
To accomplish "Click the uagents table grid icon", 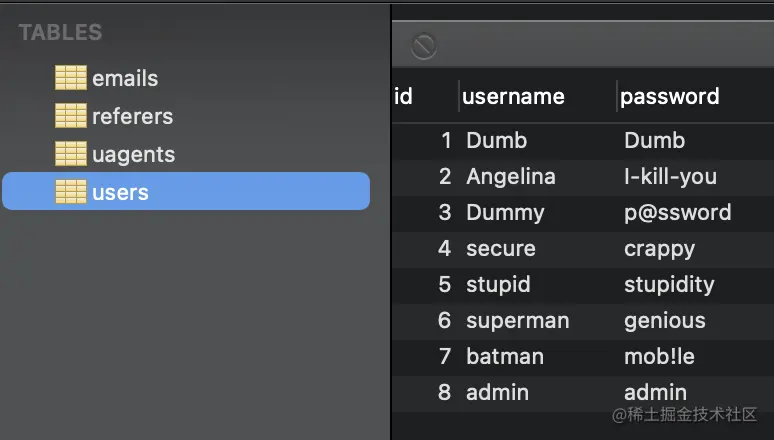I will coord(71,154).
